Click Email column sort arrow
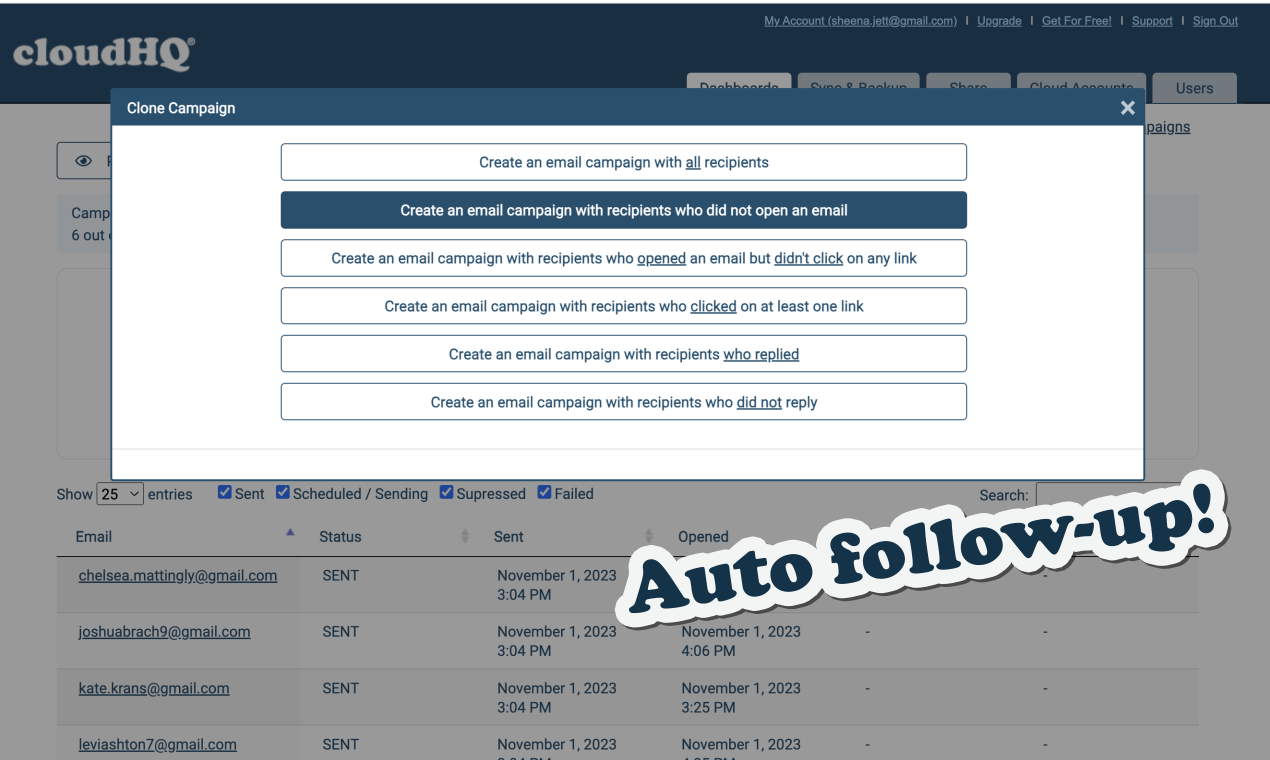This screenshot has height=760, width=1270. (290, 533)
